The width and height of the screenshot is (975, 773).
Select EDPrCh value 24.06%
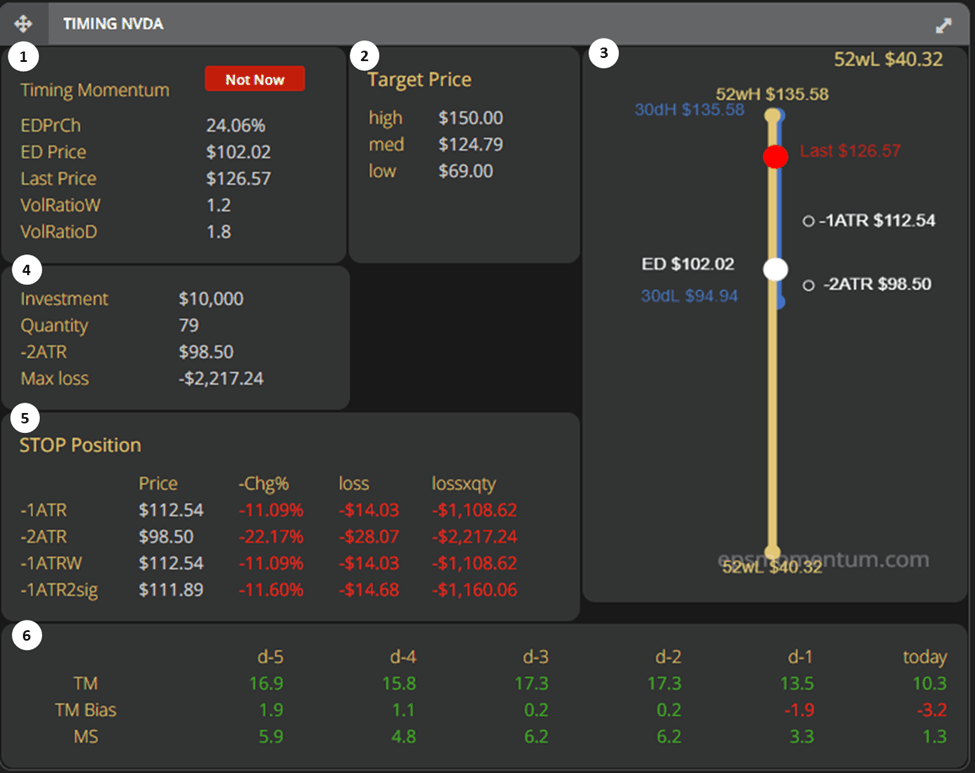click(x=236, y=126)
